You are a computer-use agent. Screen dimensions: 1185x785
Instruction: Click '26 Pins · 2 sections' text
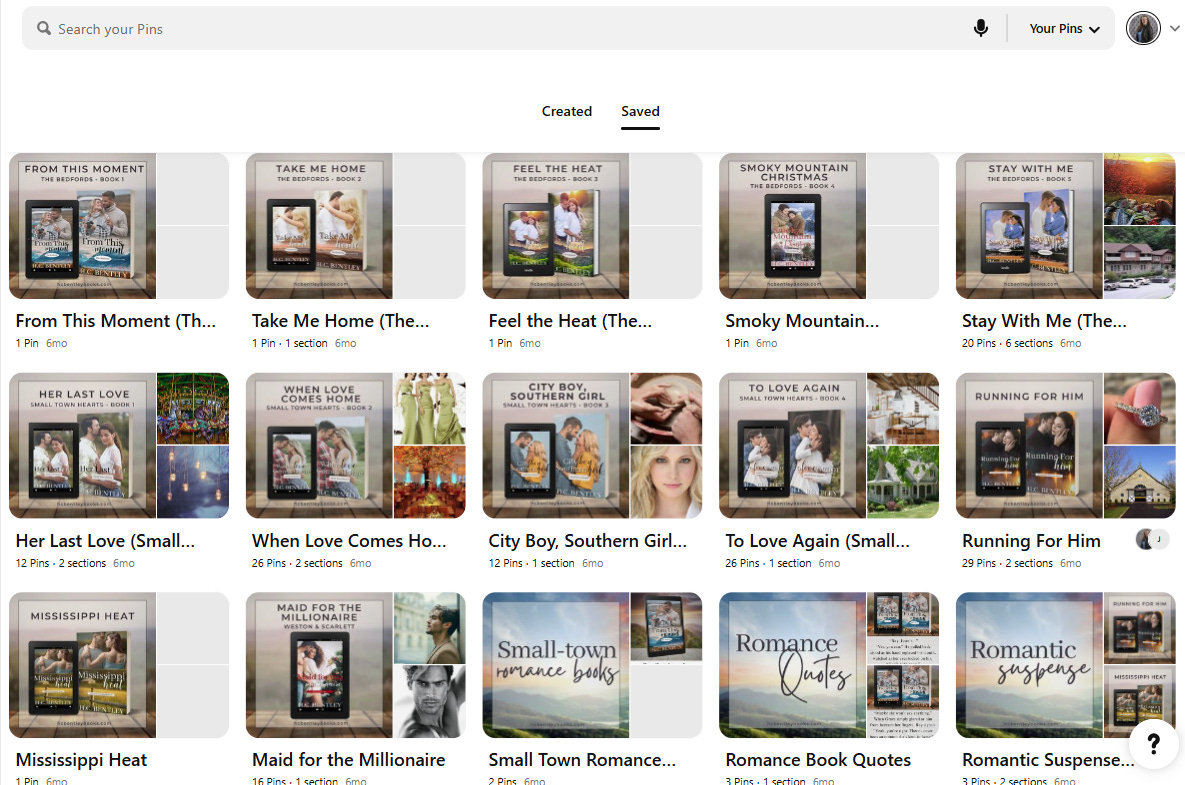[297, 563]
